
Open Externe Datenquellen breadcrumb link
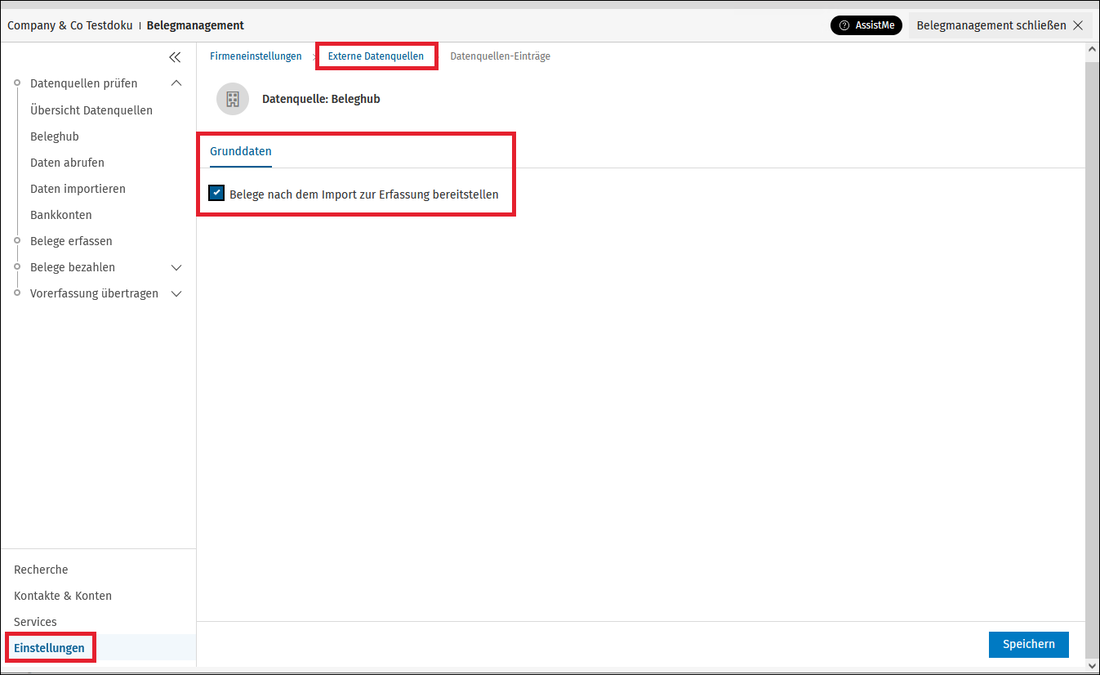pos(375,56)
